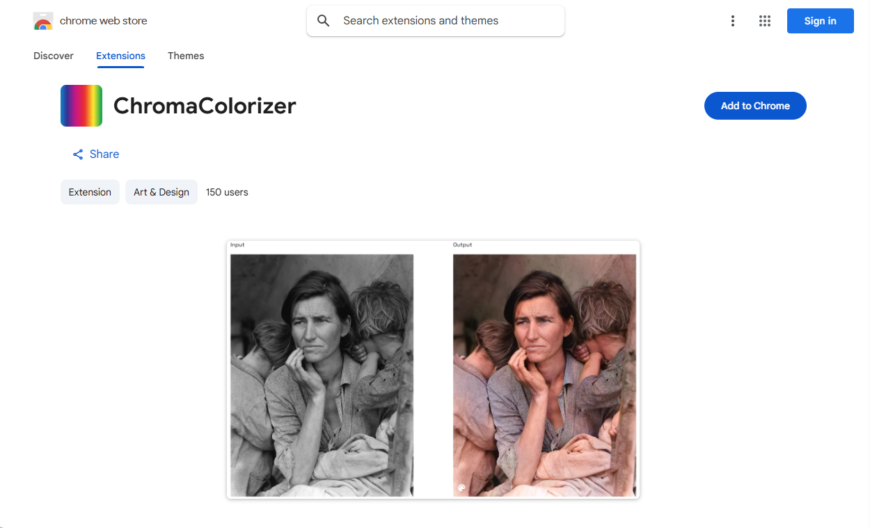The image size is (870, 528).
Task: Click the ChromaColorizer extension title
Action: point(205,105)
